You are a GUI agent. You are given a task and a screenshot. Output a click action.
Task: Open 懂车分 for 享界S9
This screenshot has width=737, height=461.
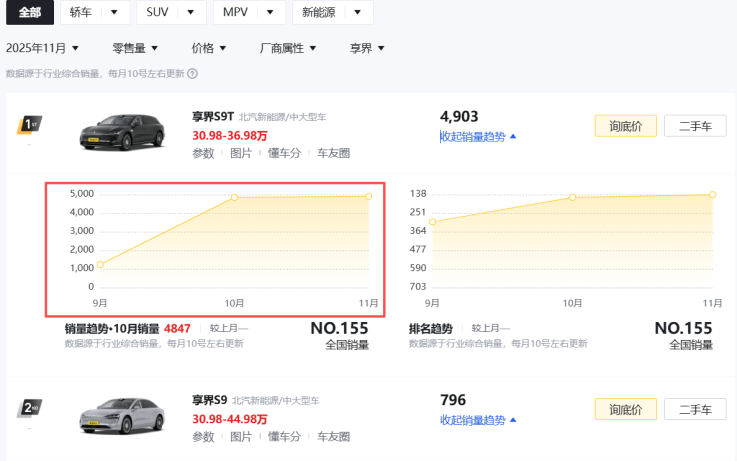click(284, 437)
